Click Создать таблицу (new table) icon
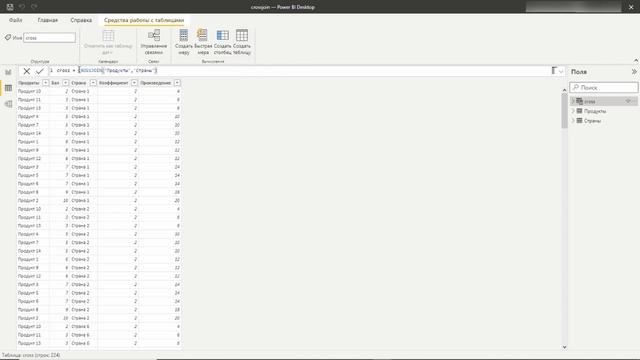 pos(242,35)
